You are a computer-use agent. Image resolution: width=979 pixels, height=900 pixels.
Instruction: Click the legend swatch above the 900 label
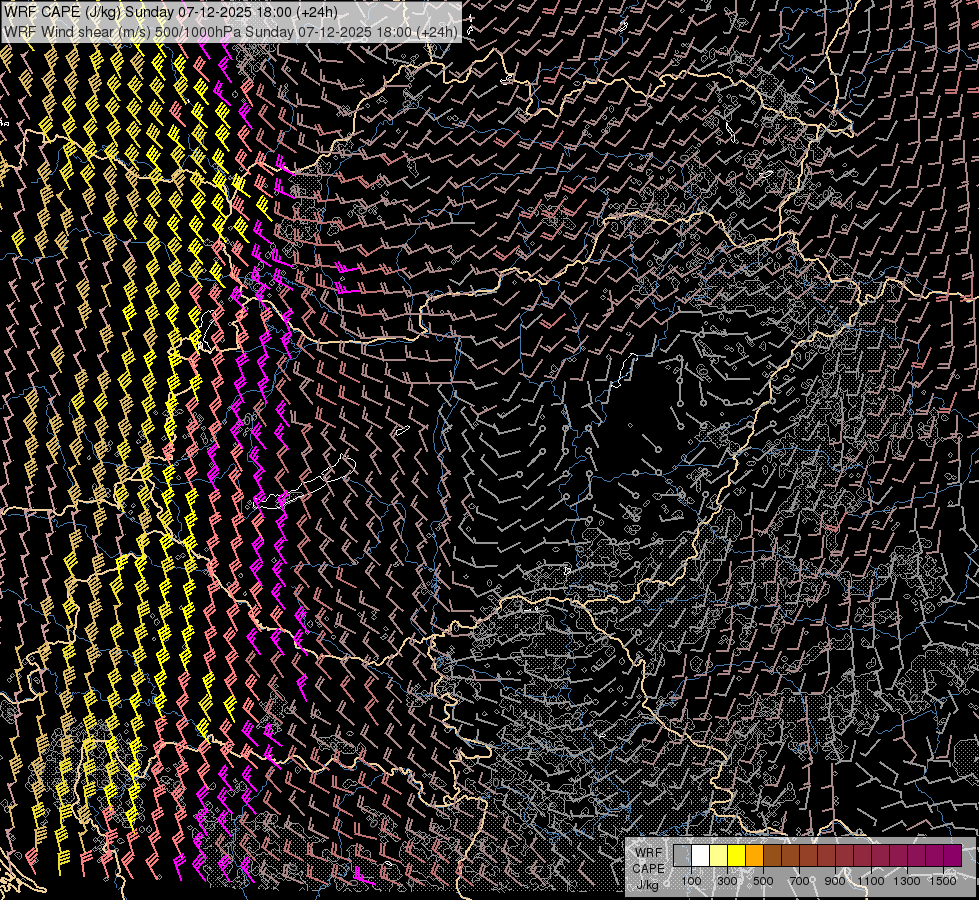(x=835, y=855)
